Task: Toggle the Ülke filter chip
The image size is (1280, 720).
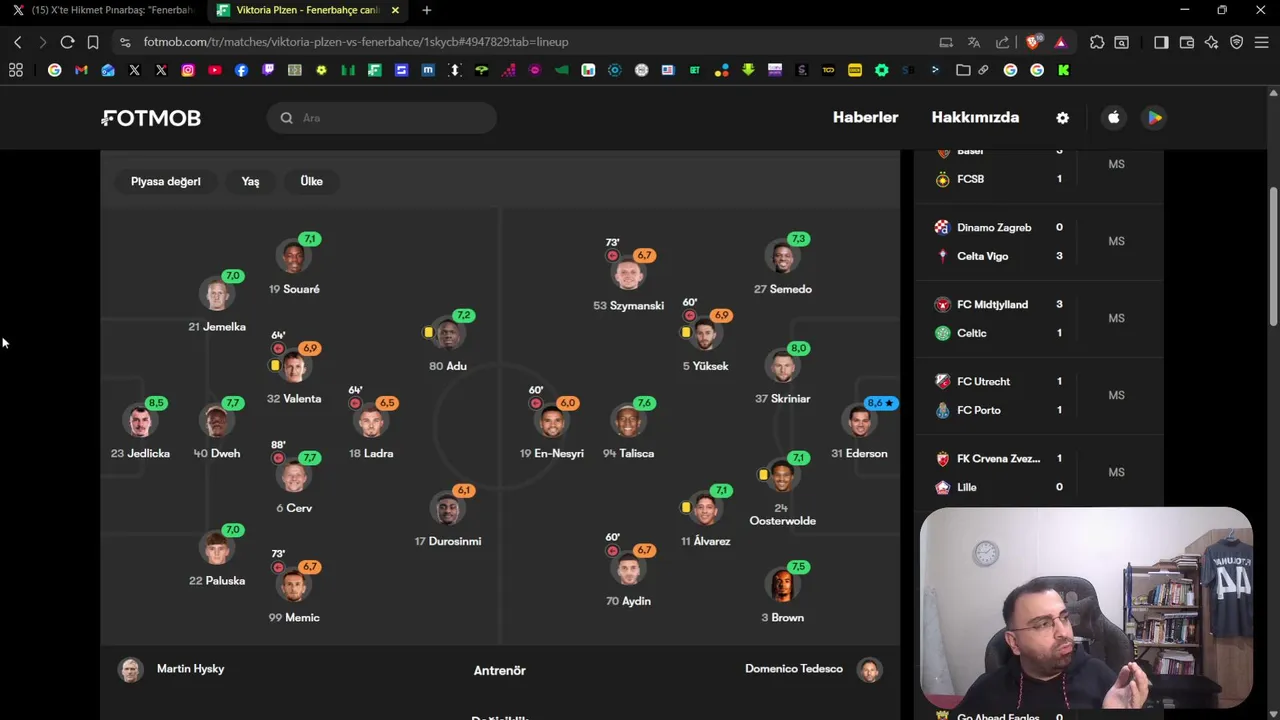Action: click(x=311, y=181)
